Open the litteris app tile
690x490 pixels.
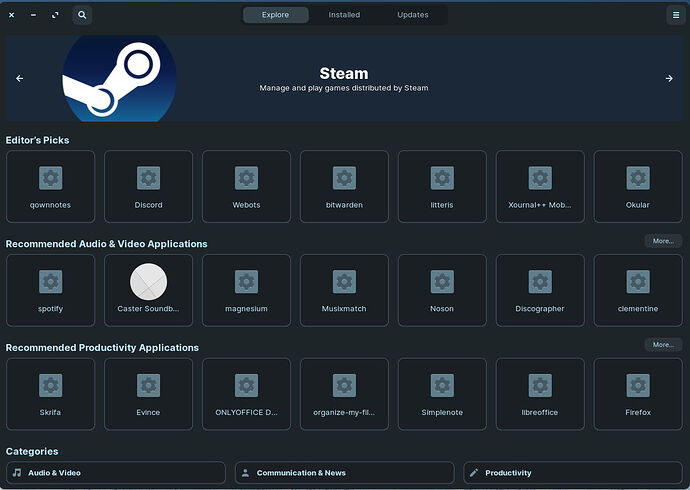[442, 186]
